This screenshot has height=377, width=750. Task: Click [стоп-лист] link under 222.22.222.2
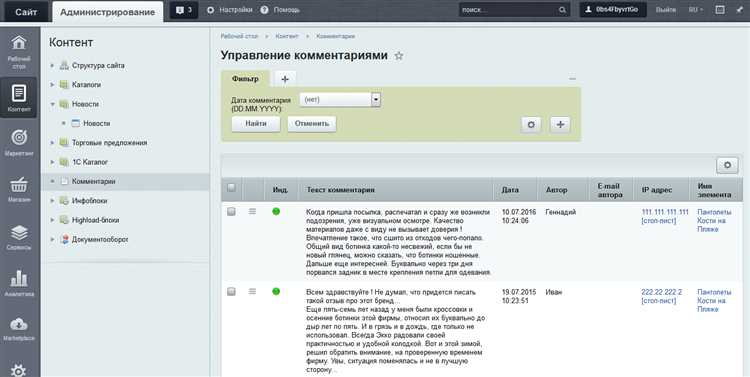659,301
